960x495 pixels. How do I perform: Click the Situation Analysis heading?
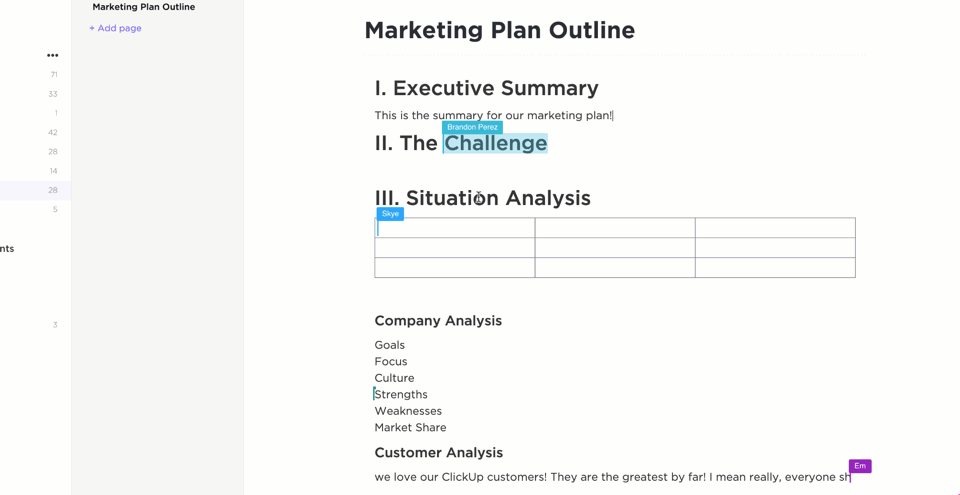[x=482, y=198]
